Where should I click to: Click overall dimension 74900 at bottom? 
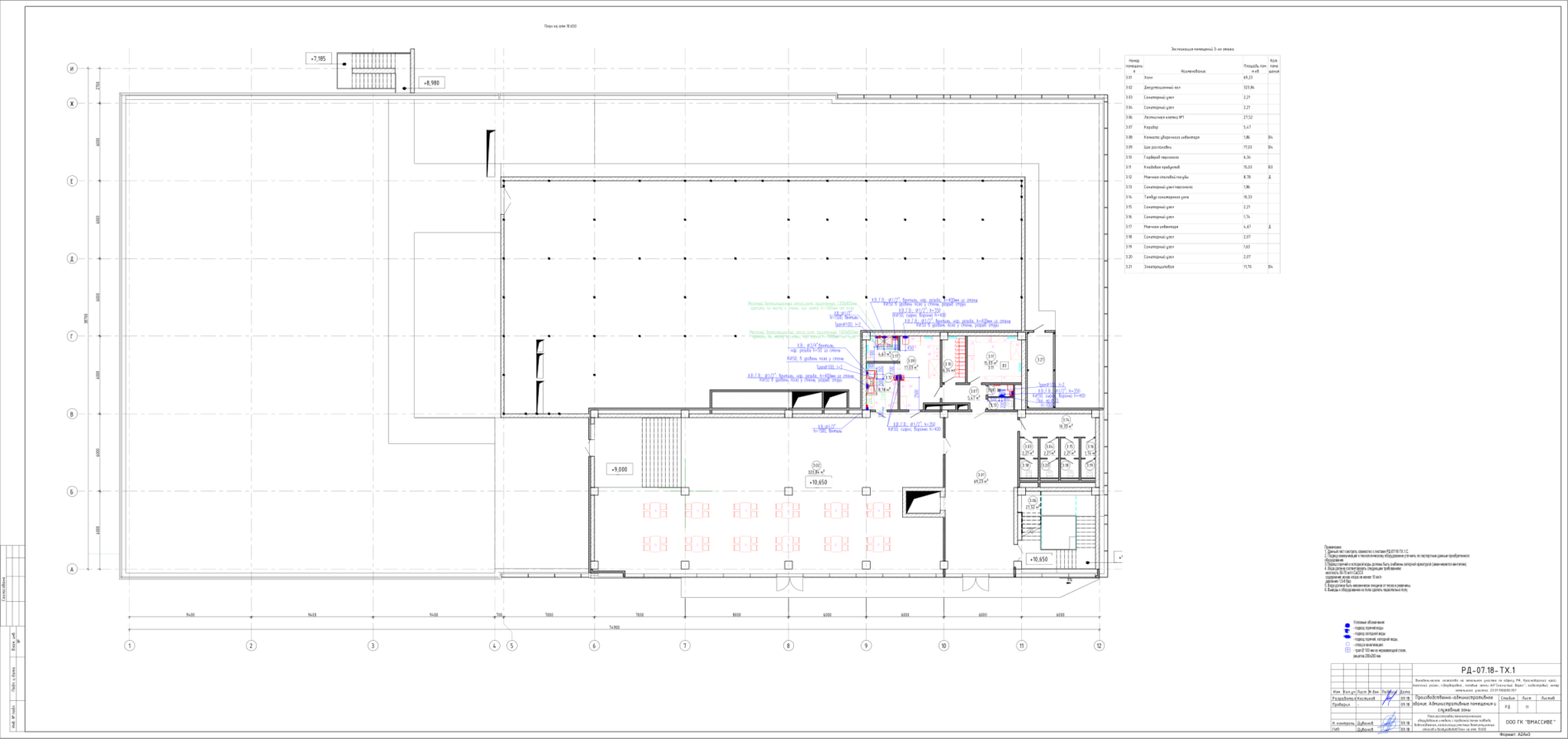(614, 628)
